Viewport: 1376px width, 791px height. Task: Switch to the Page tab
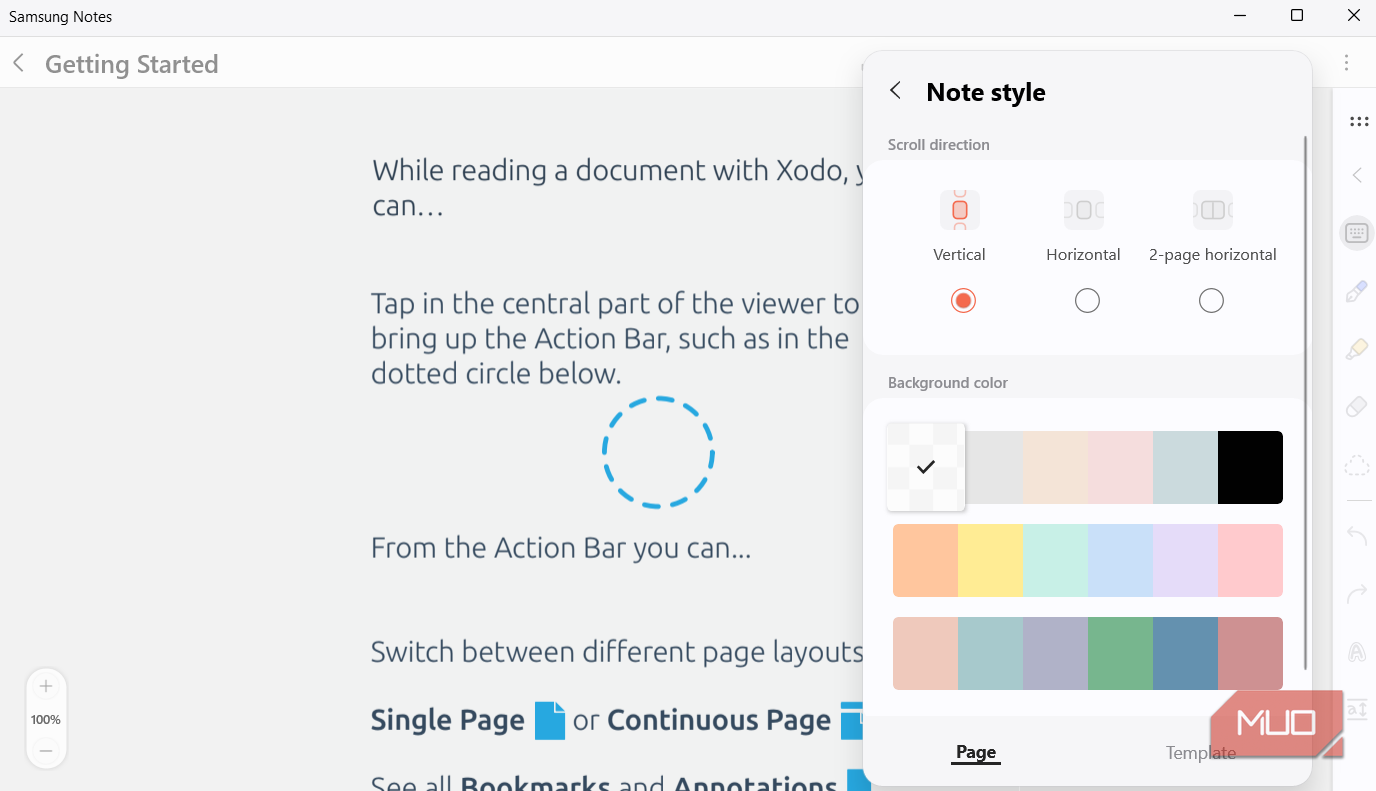976,753
